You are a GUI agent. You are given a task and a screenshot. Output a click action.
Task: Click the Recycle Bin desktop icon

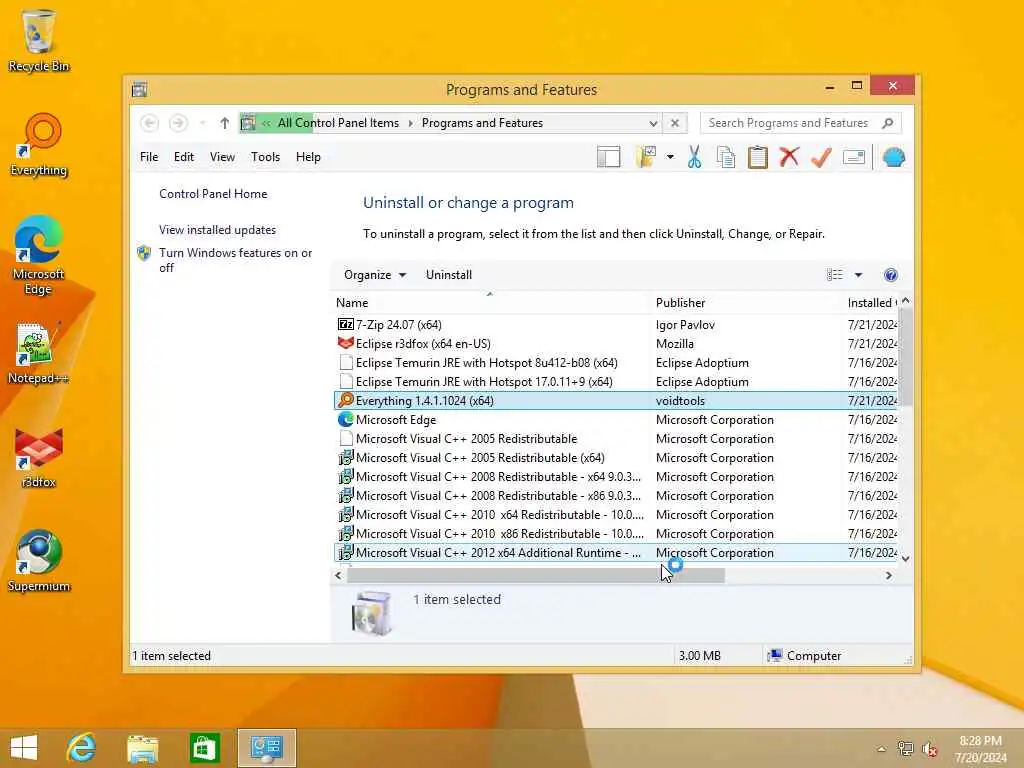pos(39,40)
